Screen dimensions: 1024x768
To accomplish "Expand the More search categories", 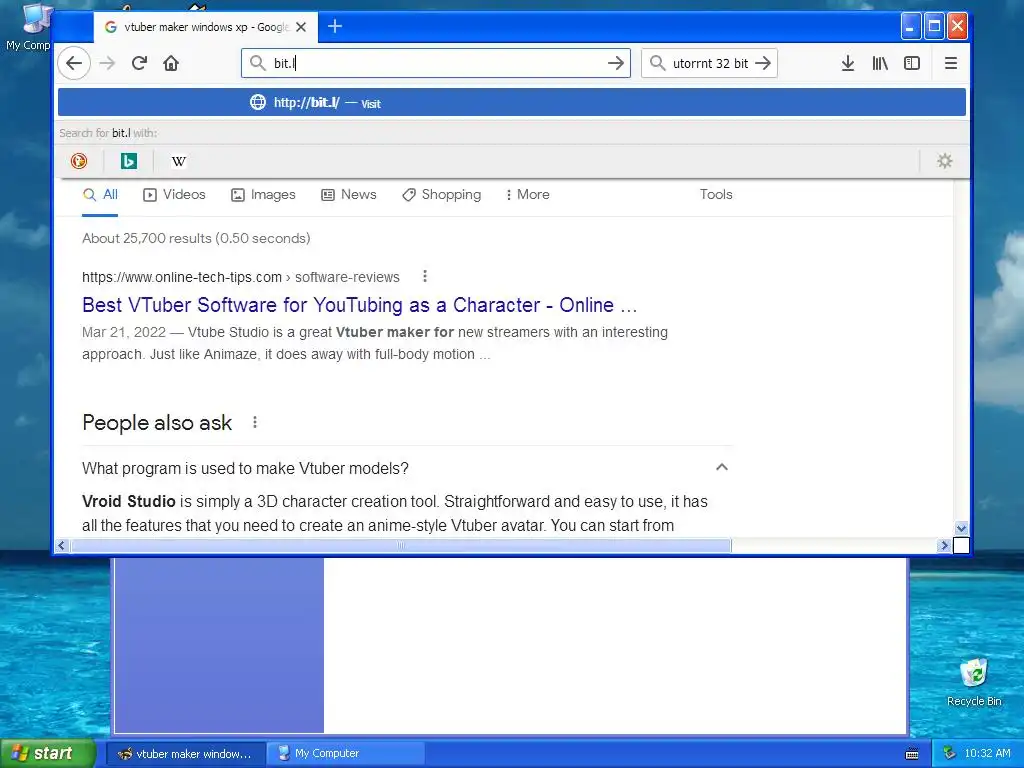I will coord(527,195).
